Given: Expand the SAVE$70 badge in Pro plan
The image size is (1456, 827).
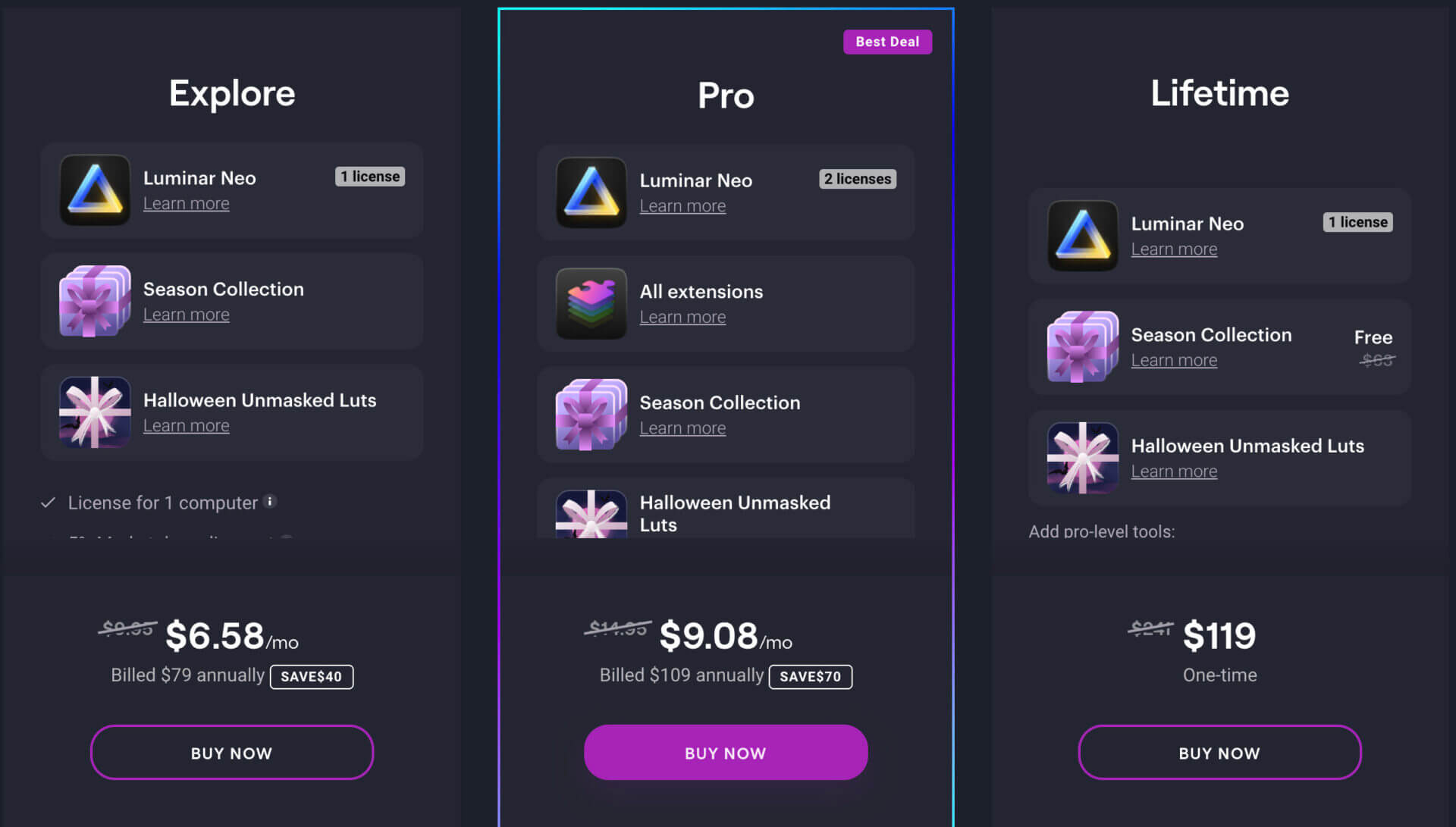Looking at the screenshot, I should 811,675.
